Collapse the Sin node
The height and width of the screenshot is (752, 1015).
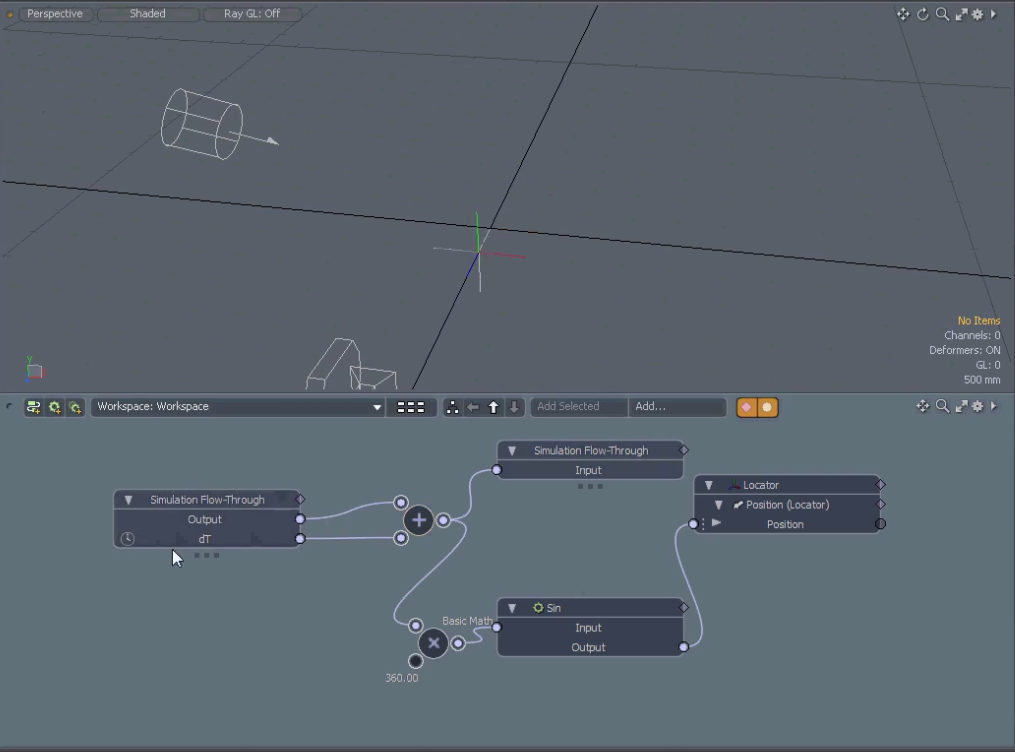click(x=512, y=608)
